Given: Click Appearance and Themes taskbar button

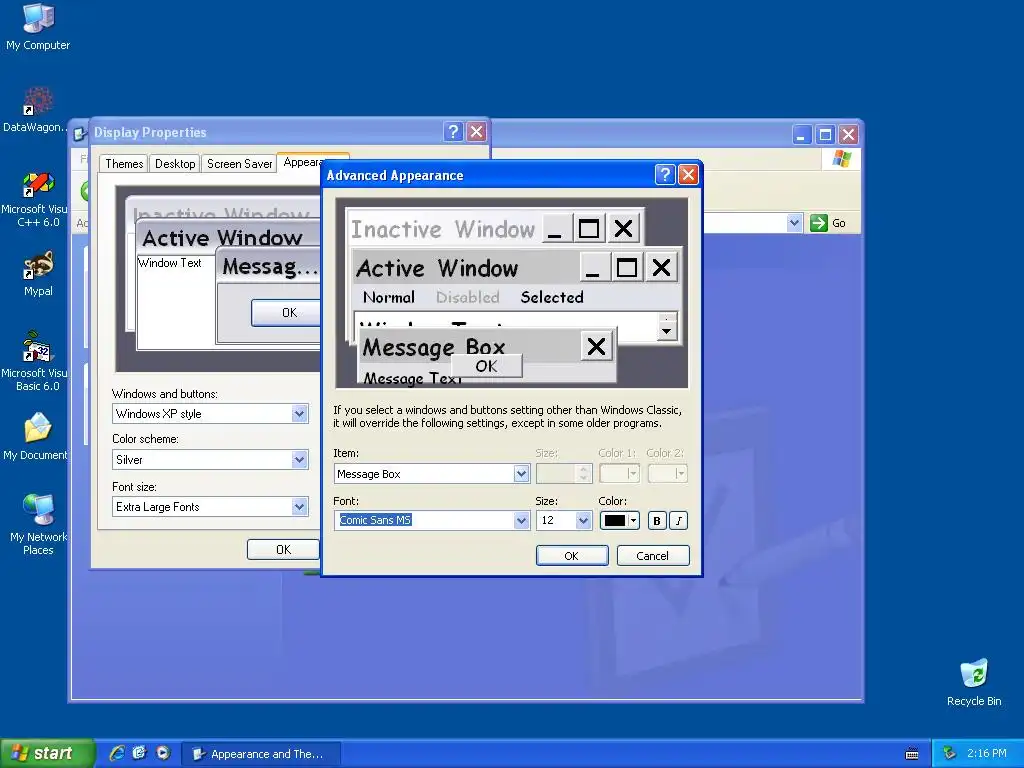Looking at the screenshot, I should click(261, 754).
